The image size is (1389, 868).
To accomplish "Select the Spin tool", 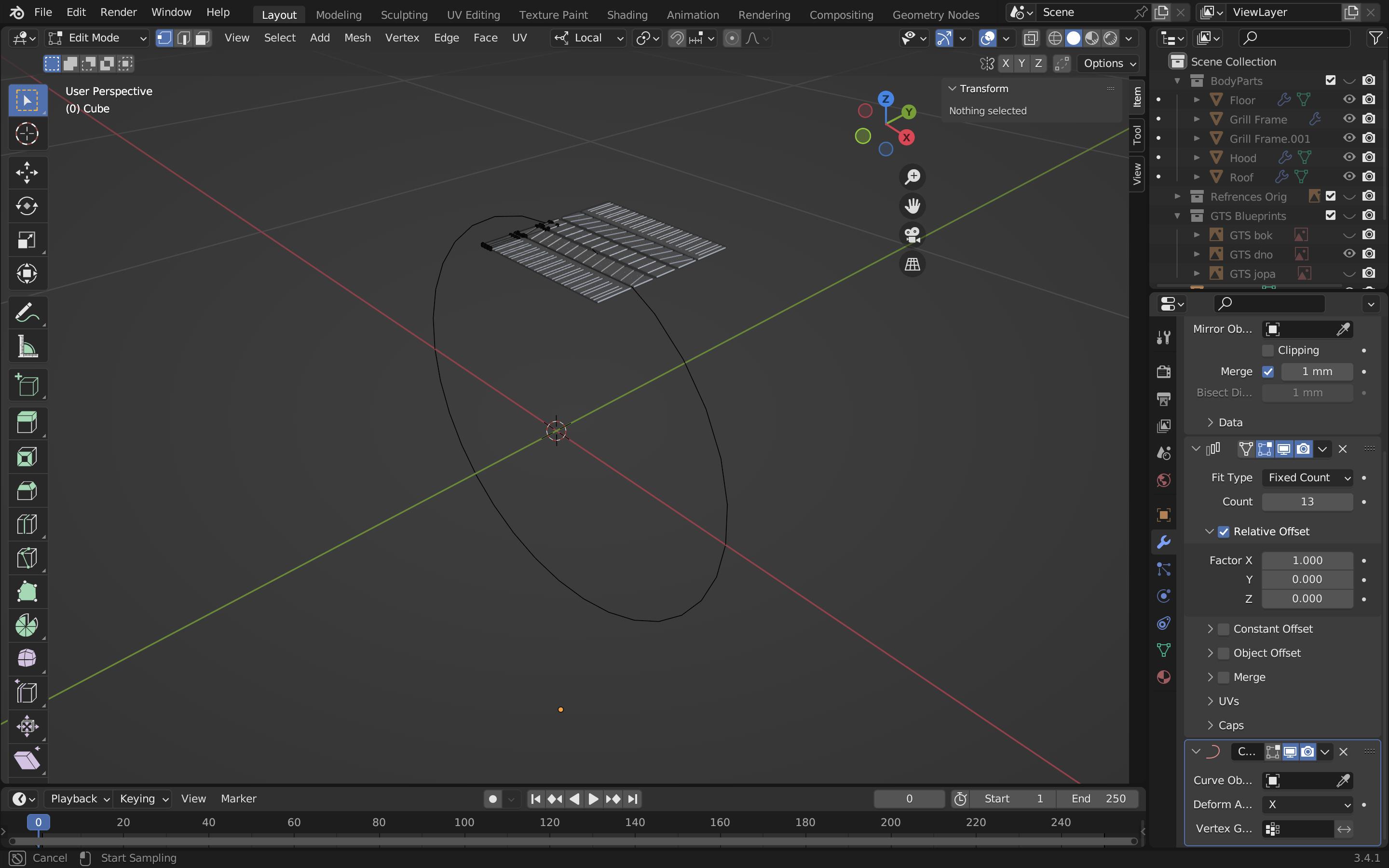I will (27, 626).
